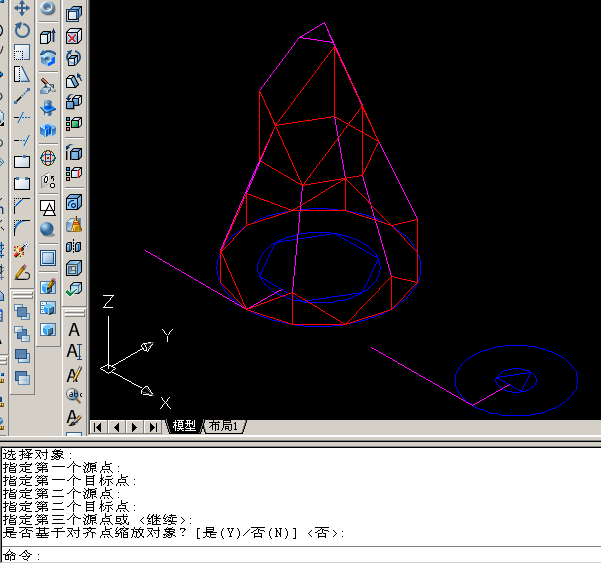
Task: Select the Imprint tool
Action: [x=74, y=202]
